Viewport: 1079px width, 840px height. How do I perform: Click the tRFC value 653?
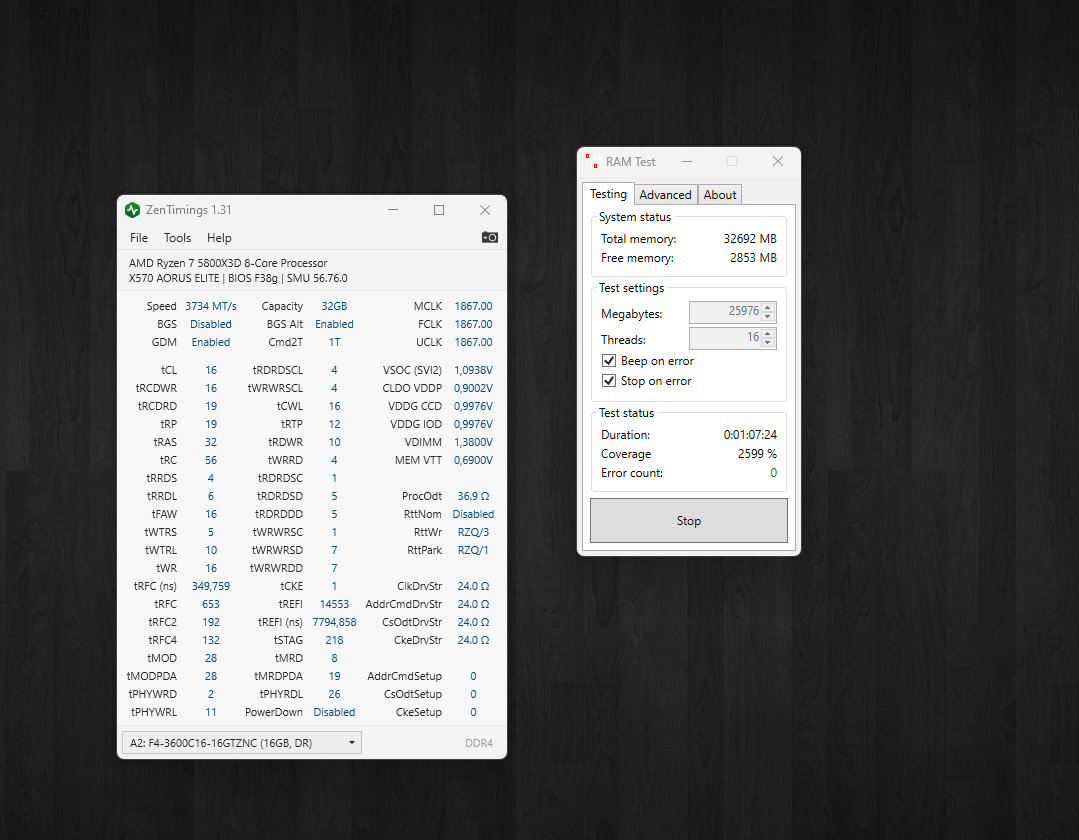[x=211, y=604]
